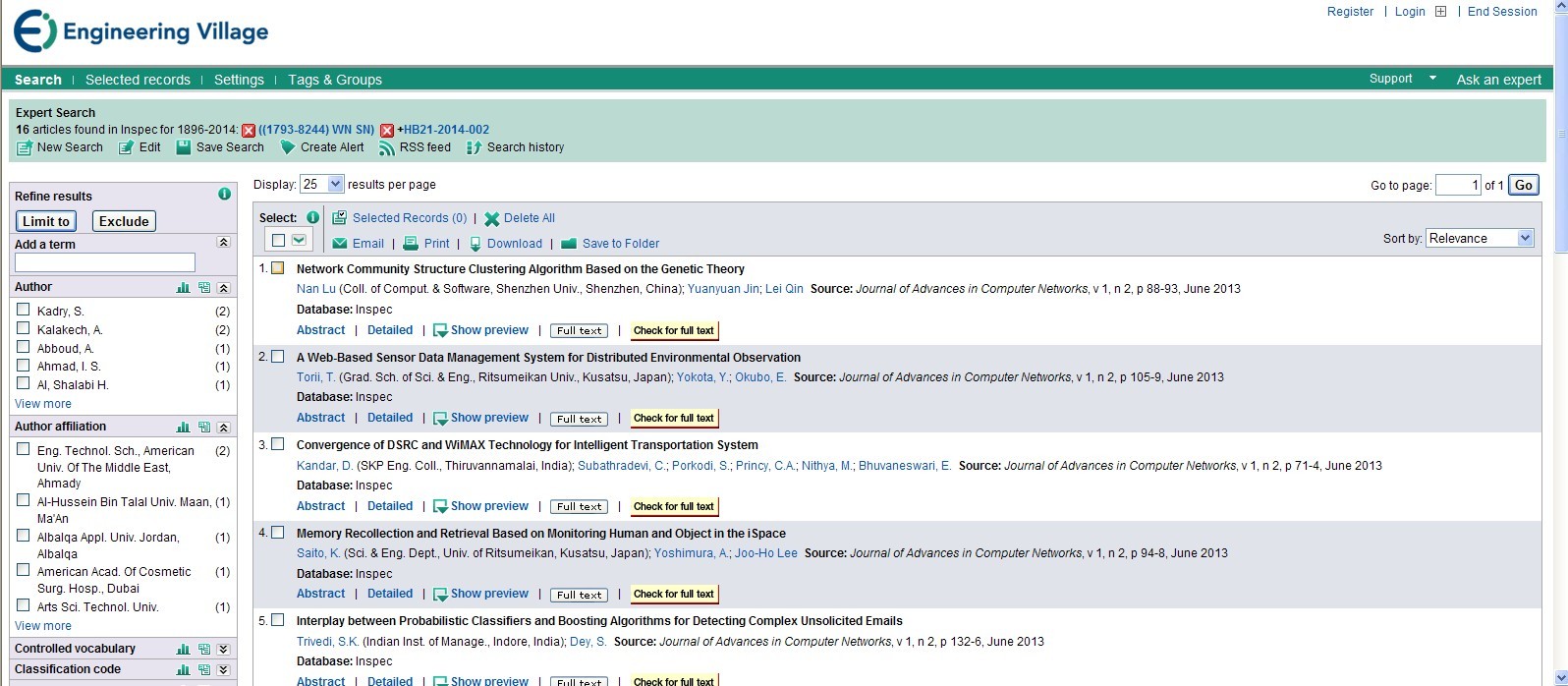
Task: Click the info icon next to Select
Action: 312,218
